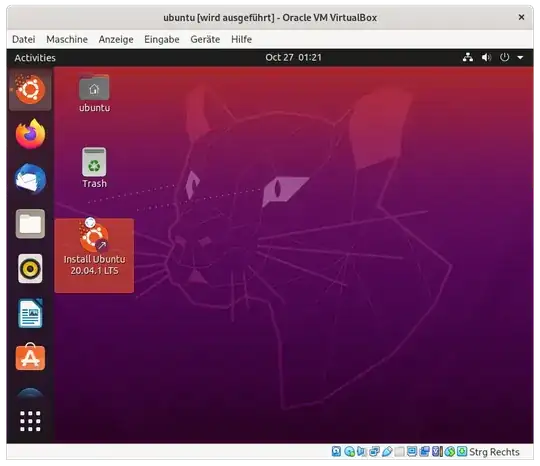Click the network adapter status bar icon

pos(374,451)
